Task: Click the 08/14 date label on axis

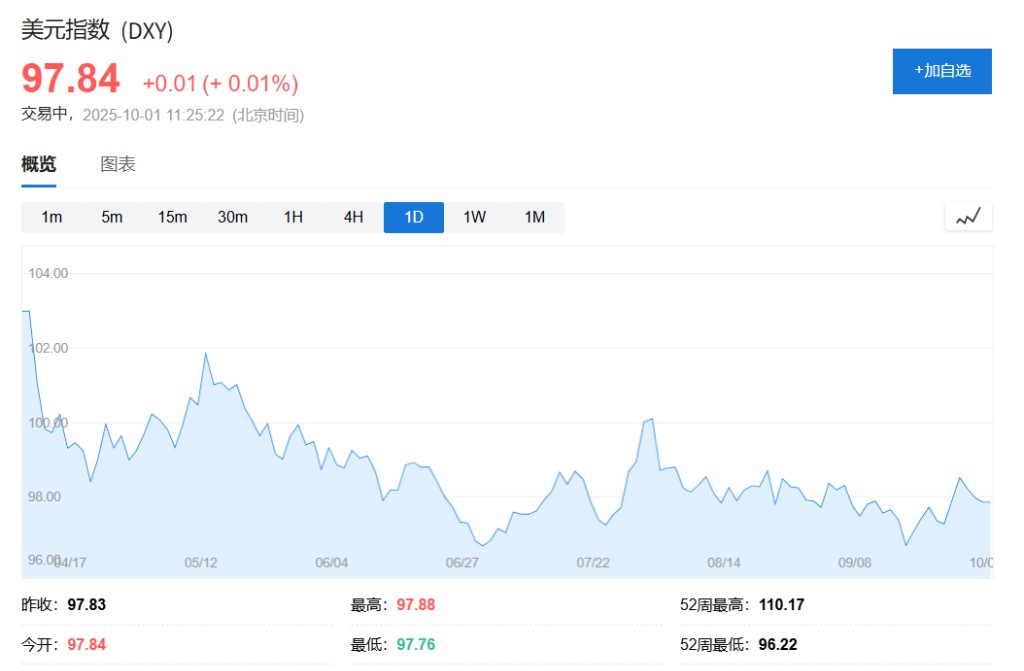Action: 724,563
